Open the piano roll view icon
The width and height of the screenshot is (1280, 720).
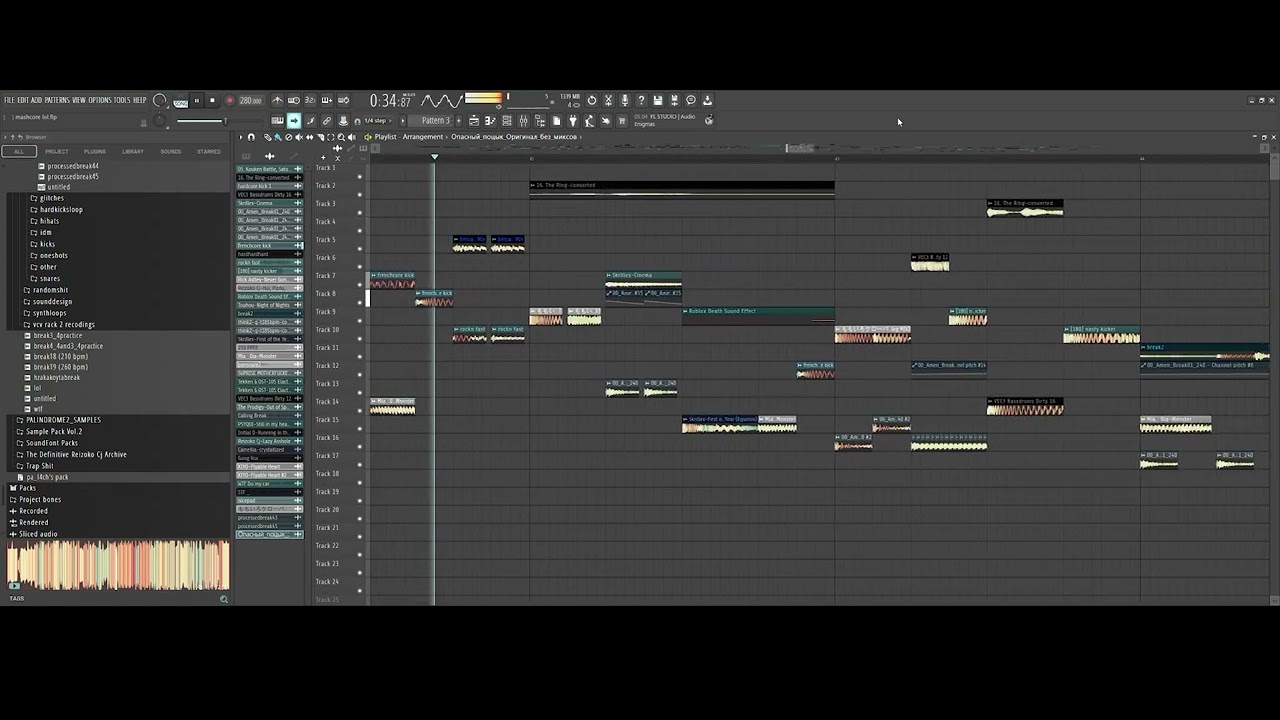point(489,121)
